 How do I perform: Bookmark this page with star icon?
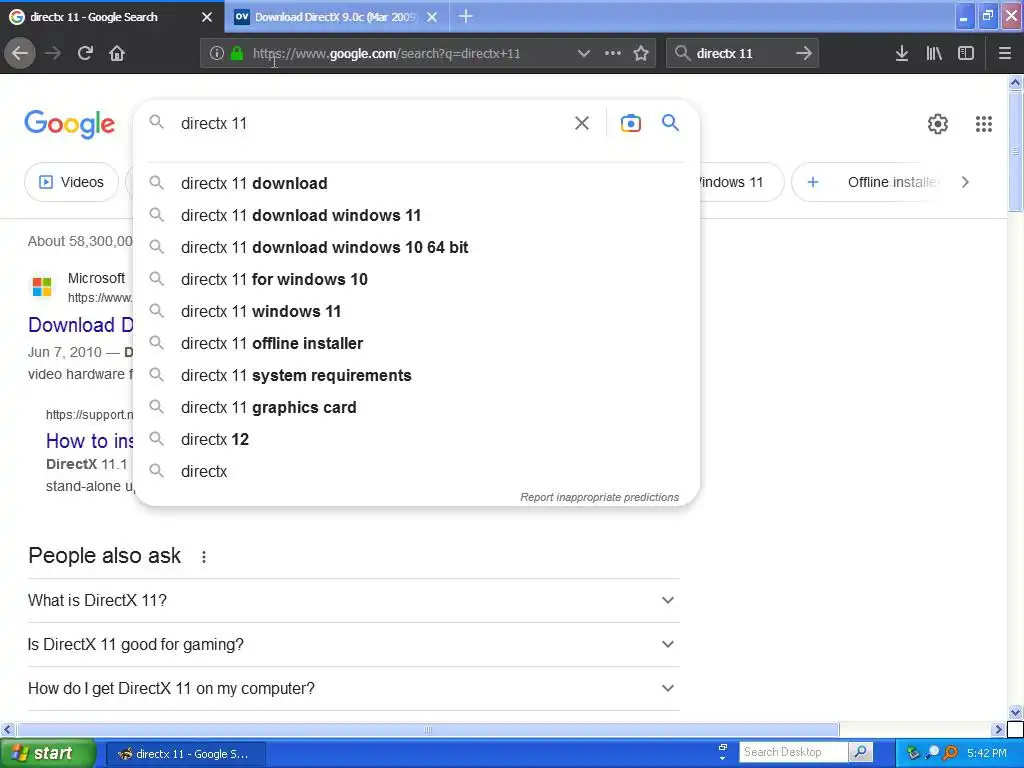[641, 54]
